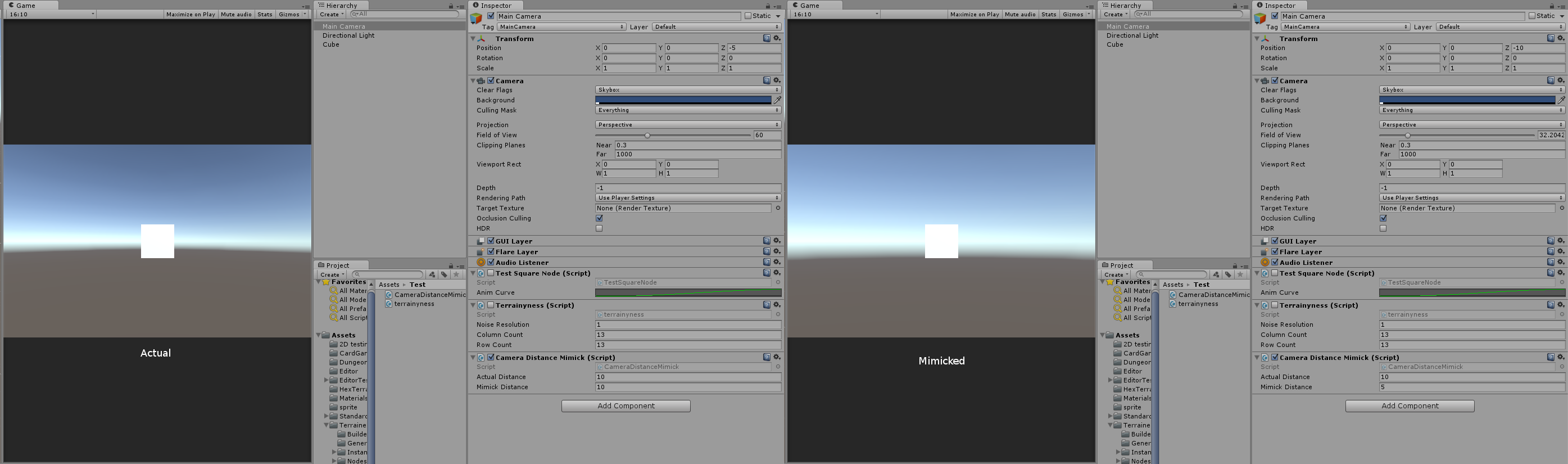Collapse Transform component foldout in Actual editor
This screenshot has width=1568, height=464.
(x=473, y=38)
